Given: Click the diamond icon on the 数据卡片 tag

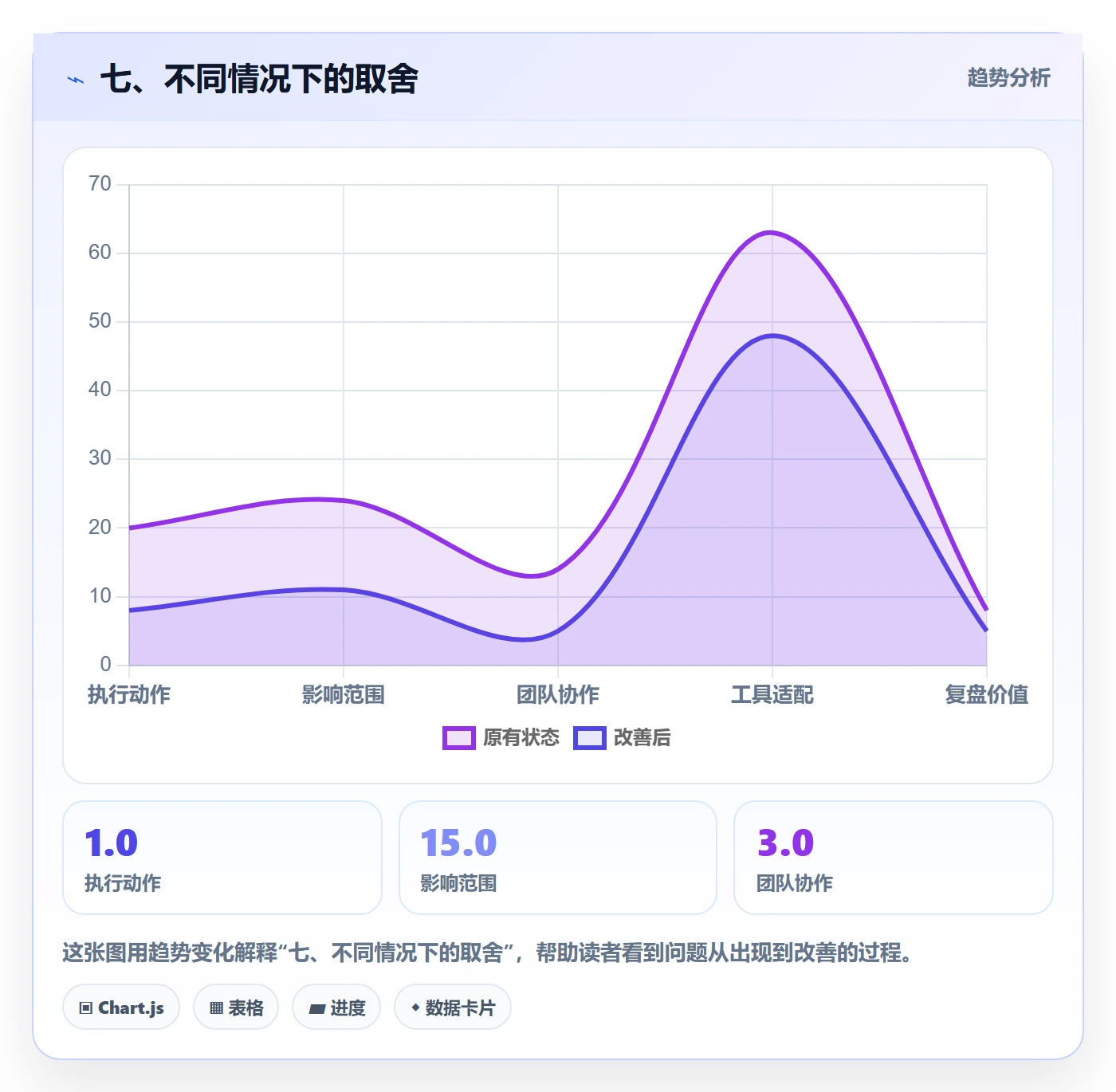Looking at the screenshot, I should (x=415, y=1008).
